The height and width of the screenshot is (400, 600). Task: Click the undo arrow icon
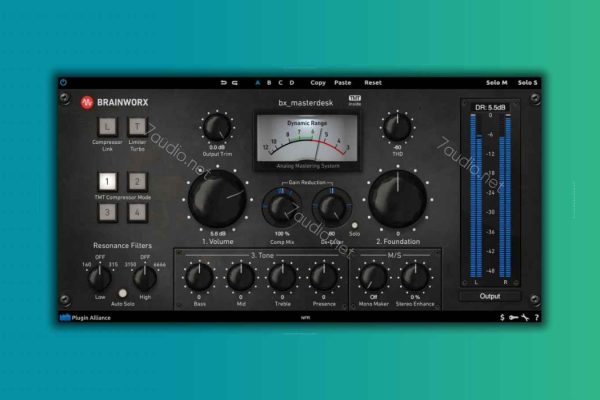224,83
